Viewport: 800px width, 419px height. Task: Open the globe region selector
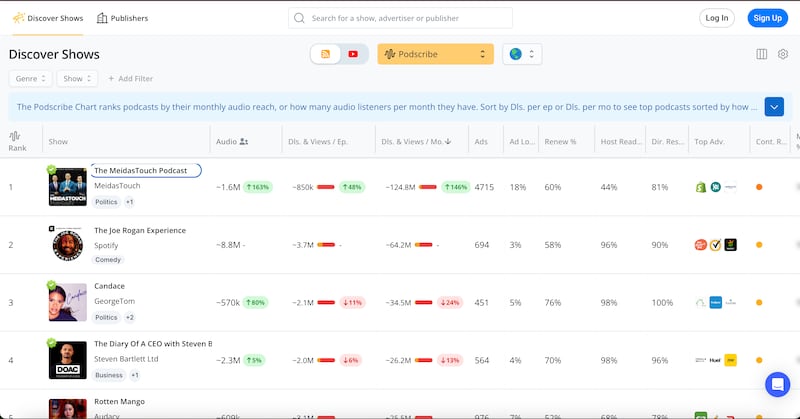[522, 54]
